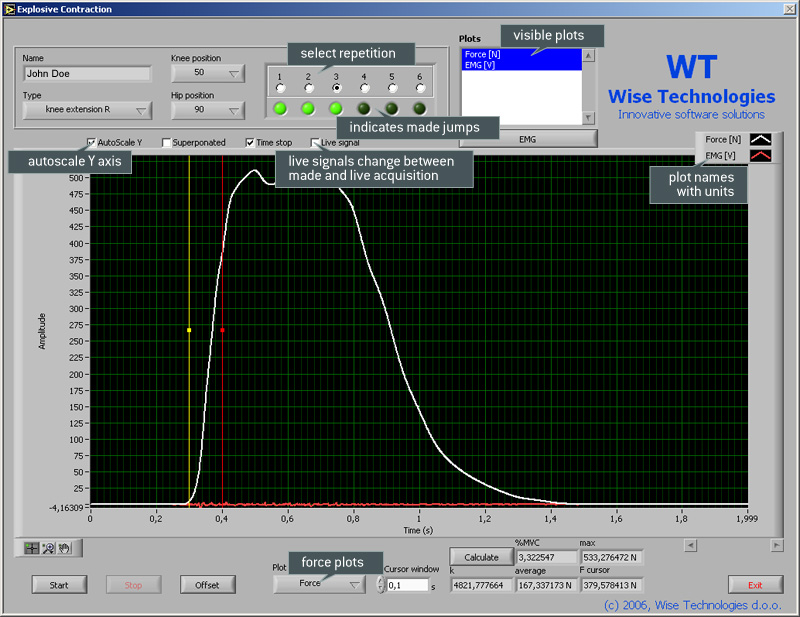
Task: Open the Type knee extension R dropdown
Action: coord(87,110)
